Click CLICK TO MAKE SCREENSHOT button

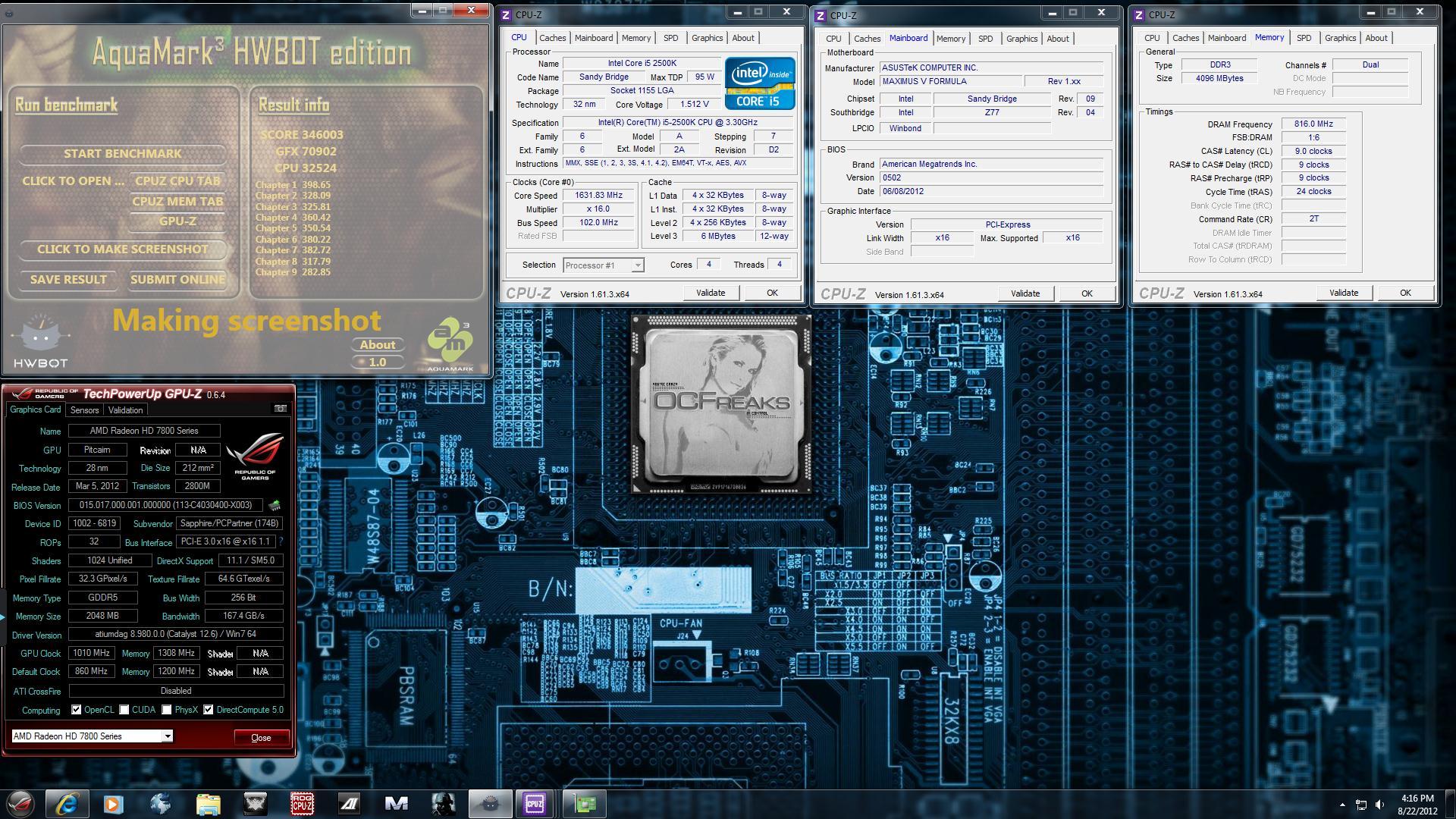coord(123,249)
